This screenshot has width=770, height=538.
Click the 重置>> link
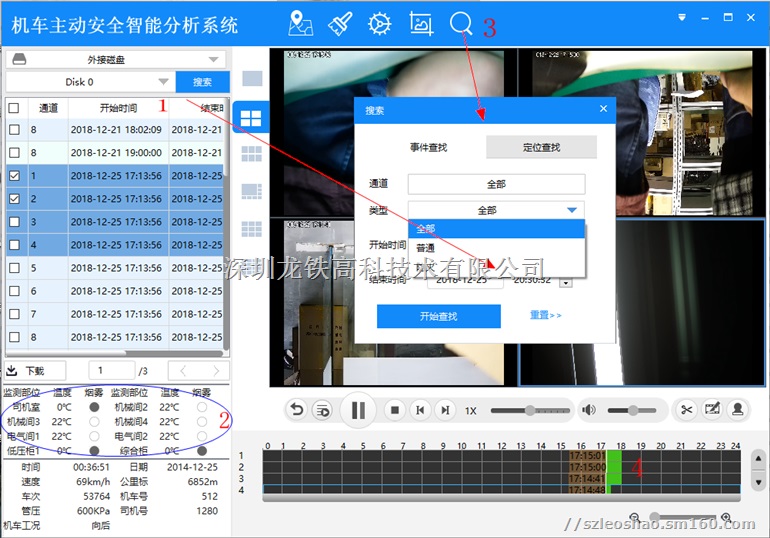point(546,315)
